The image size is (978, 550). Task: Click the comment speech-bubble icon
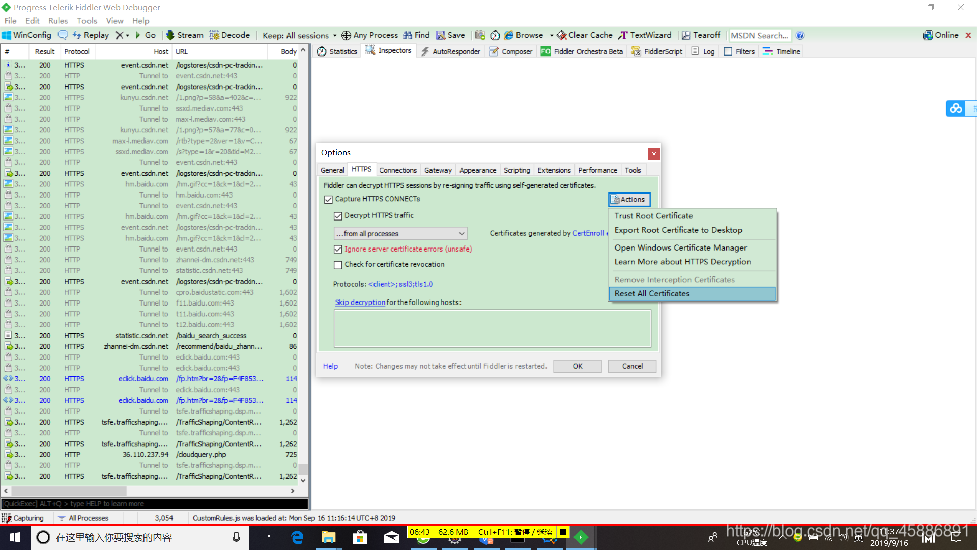(63, 36)
